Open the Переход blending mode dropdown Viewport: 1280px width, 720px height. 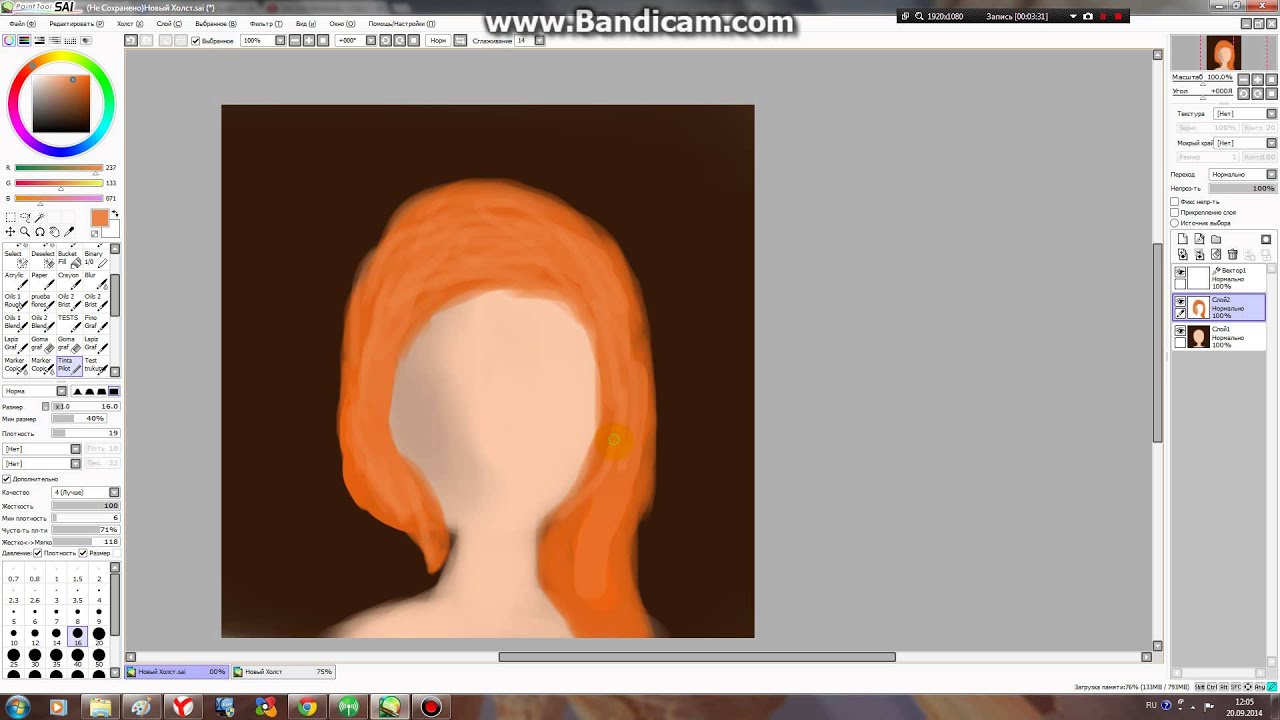pos(1271,174)
